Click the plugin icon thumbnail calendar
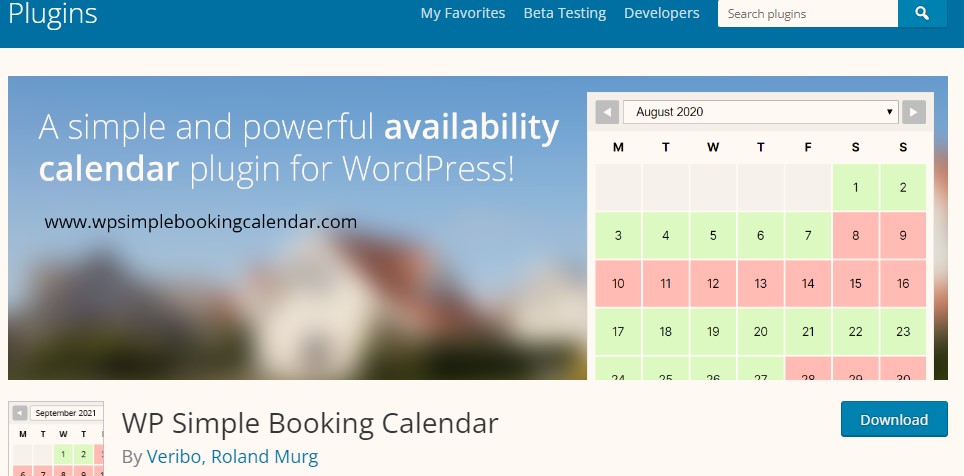964x476 pixels. [56, 438]
